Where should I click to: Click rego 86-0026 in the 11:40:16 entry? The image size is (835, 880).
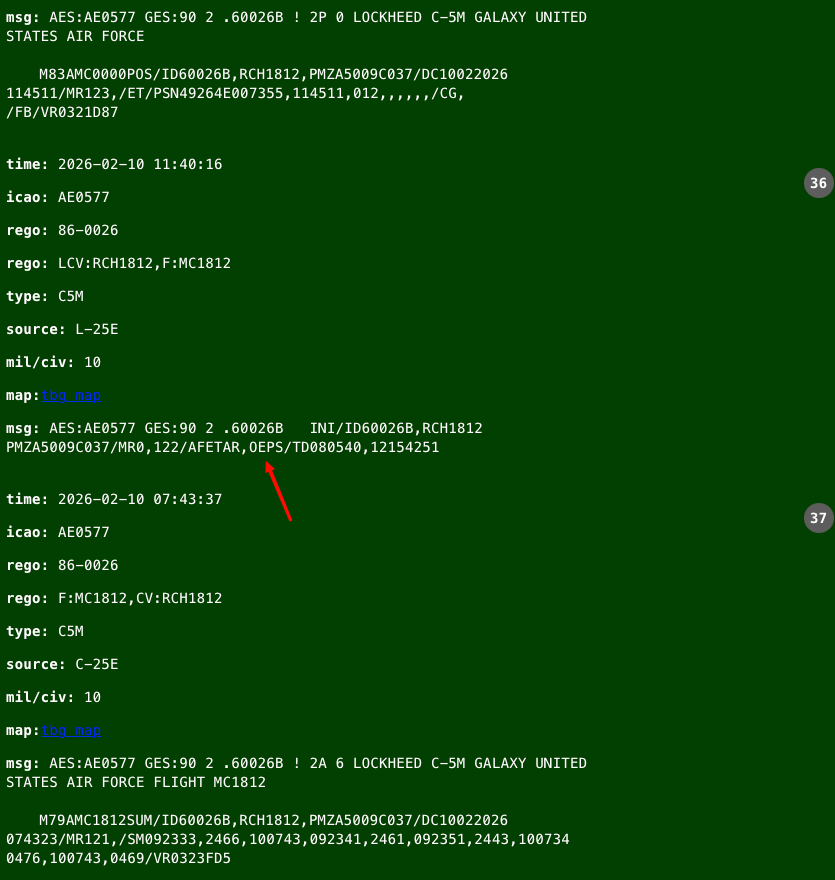(88, 231)
